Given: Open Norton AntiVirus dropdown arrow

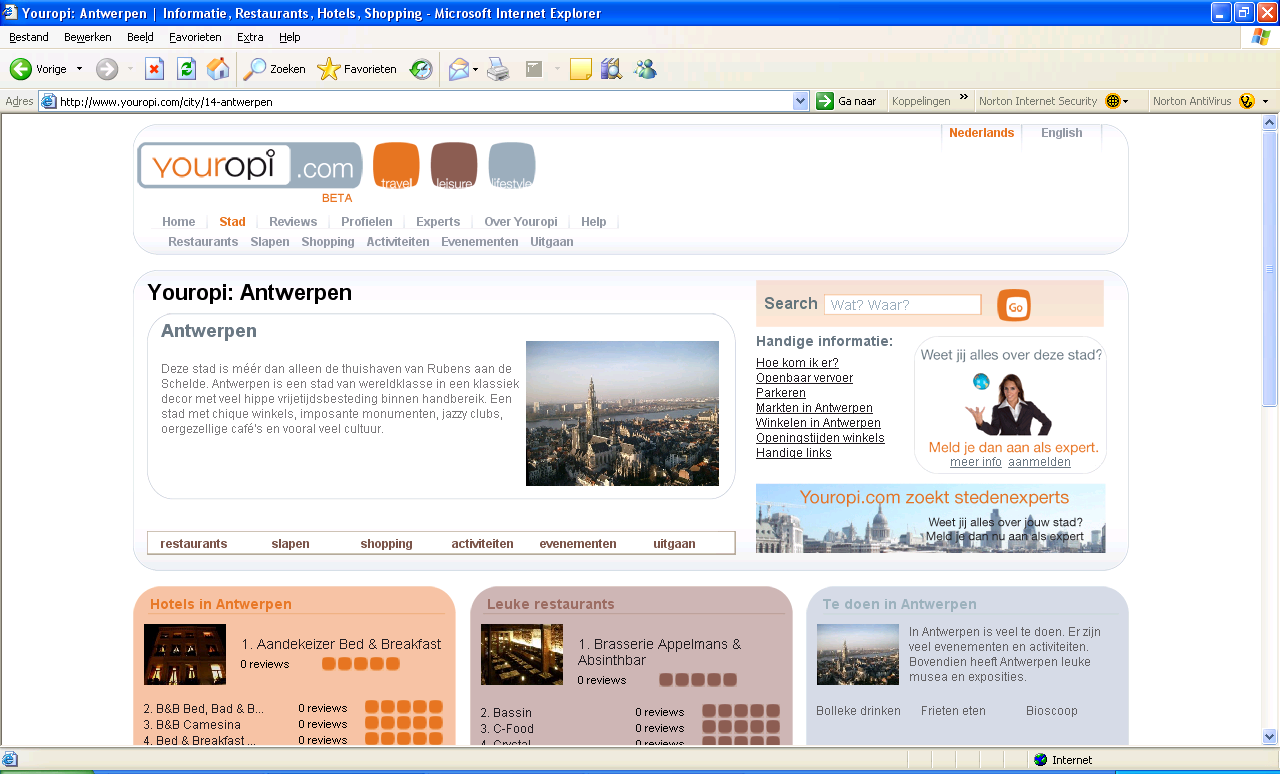Looking at the screenshot, I should pyautogui.click(x=1265, y=101).
